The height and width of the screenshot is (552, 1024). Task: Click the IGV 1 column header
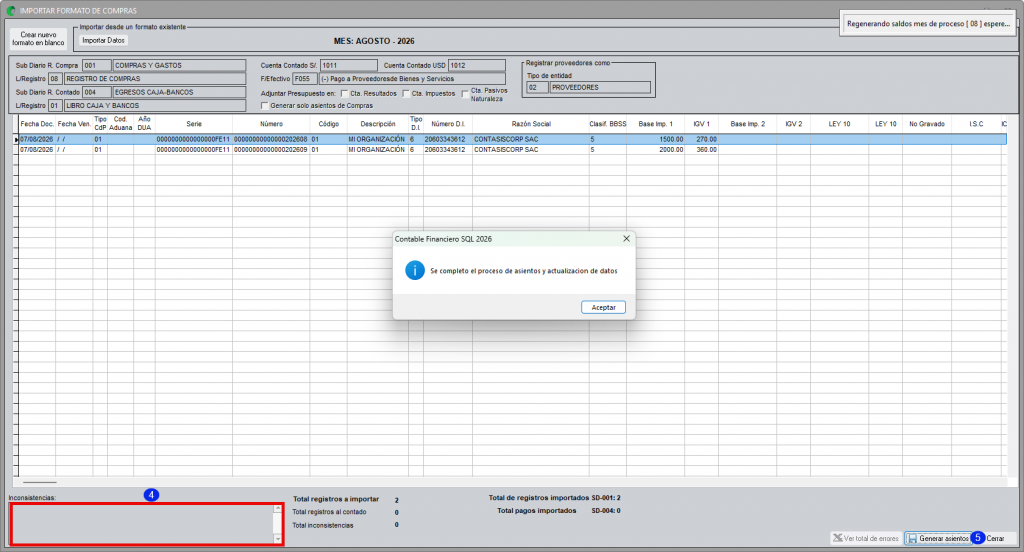[x=701, y=123]
